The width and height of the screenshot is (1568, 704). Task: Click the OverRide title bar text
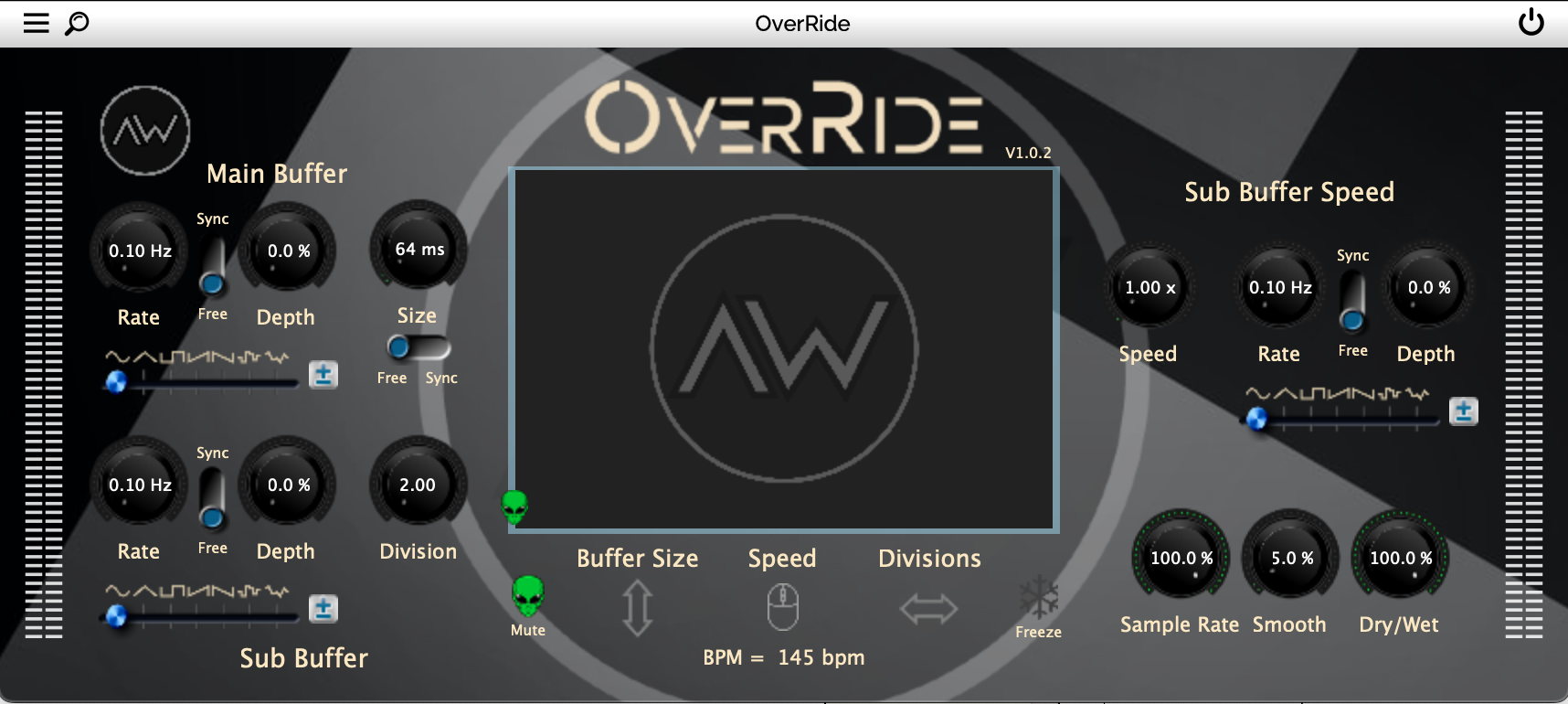pyautogui.click(x=802, y=24)
